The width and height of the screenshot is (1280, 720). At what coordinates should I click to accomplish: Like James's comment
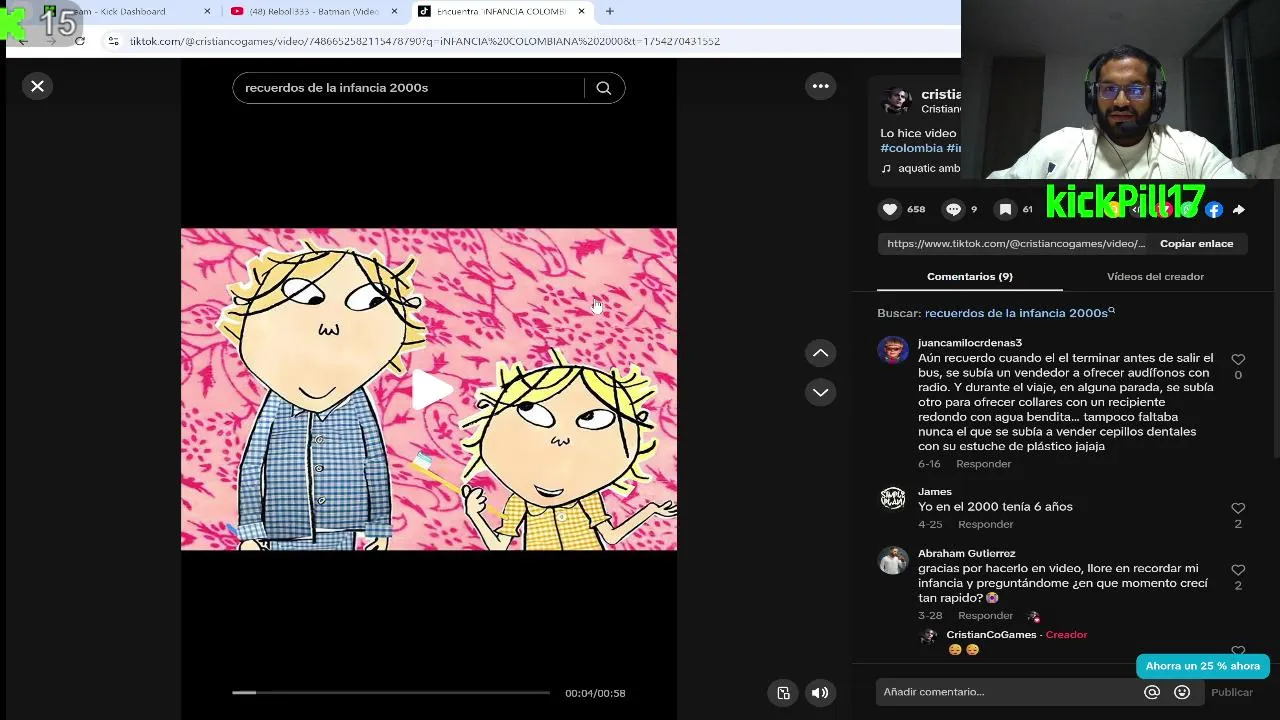[x=1238, y=509]
